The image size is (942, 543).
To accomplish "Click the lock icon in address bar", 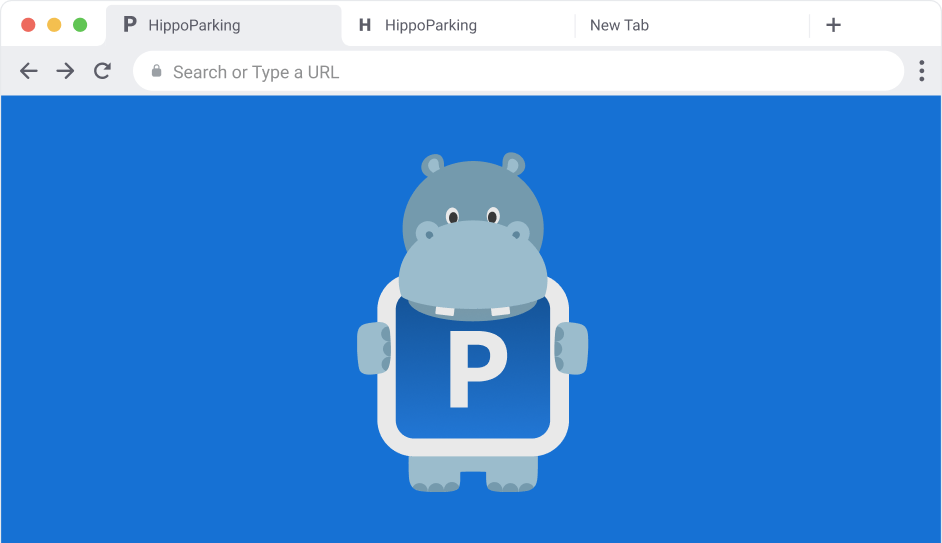I will tap(156, 71).
